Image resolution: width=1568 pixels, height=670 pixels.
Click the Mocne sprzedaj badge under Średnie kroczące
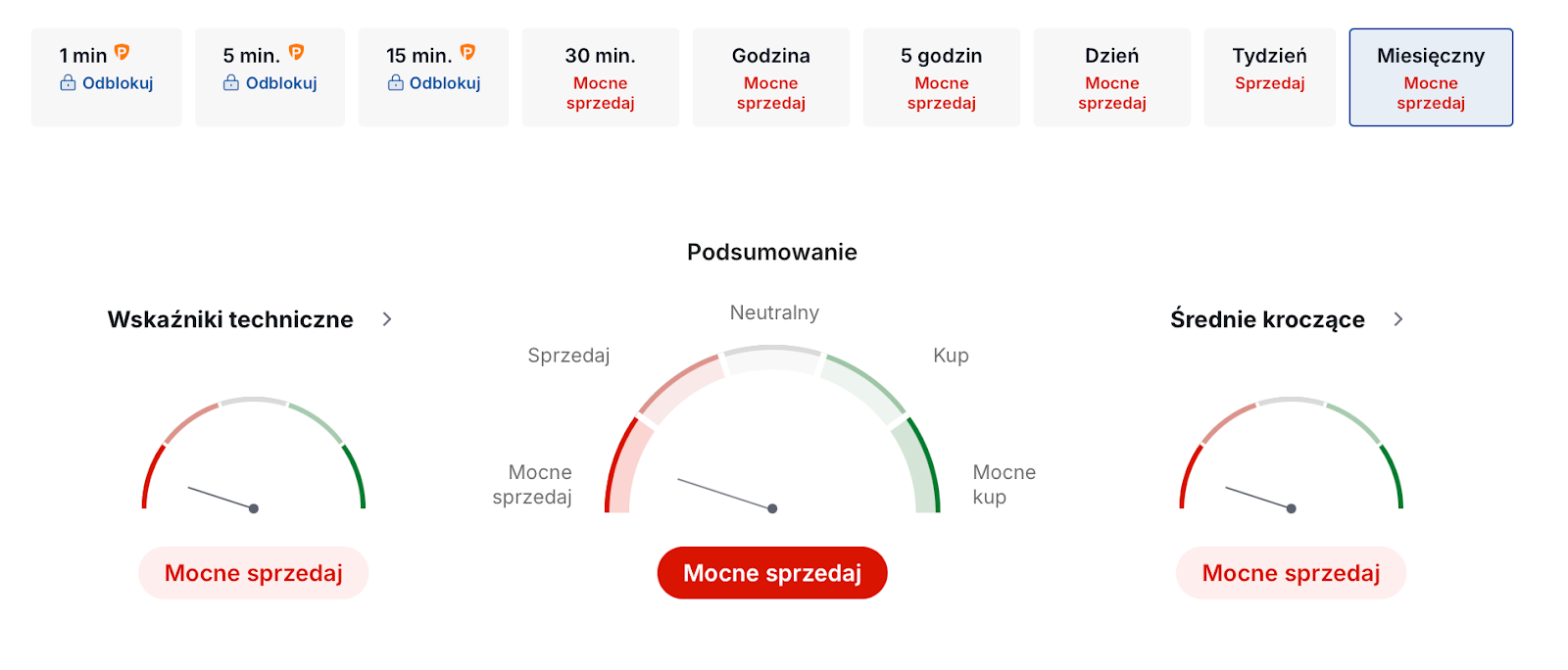tap(1291, 573)
